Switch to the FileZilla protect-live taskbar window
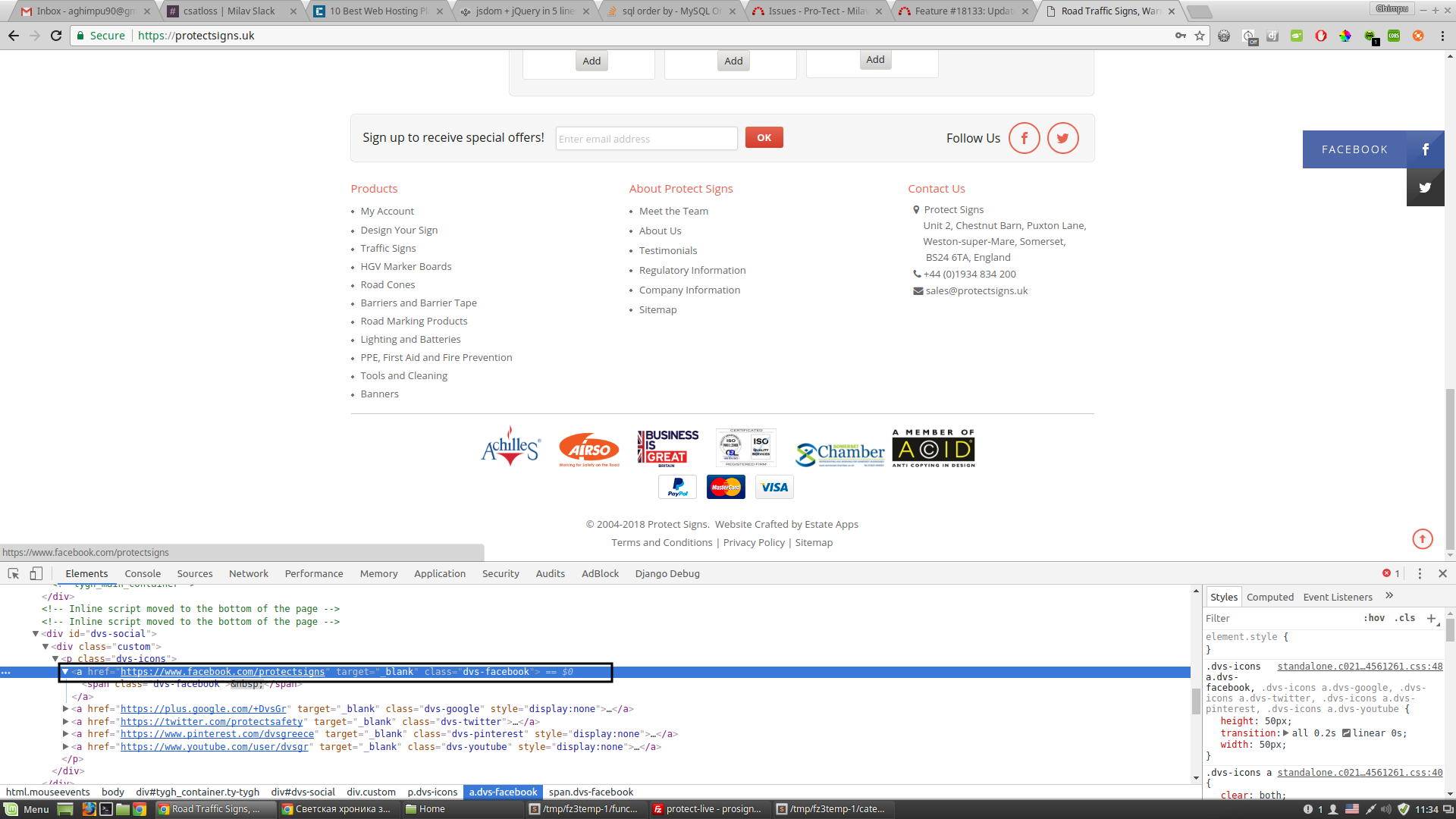This screenshot has width=1456, height=819. click(x=708, y=809)
